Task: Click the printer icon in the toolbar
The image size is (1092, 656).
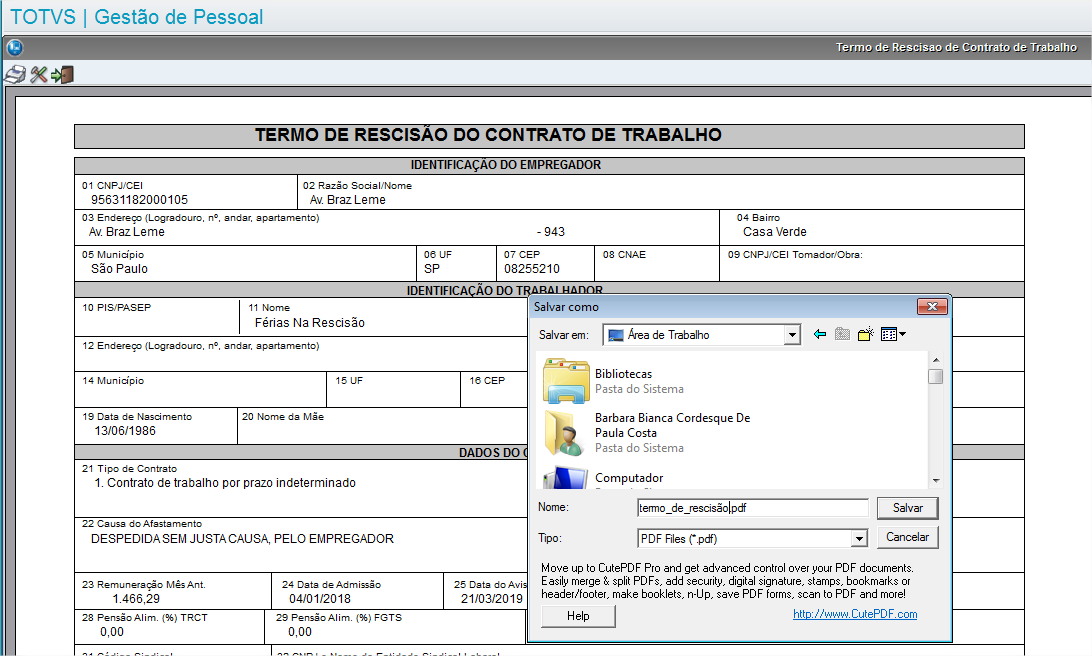Action: click(15, 75)
